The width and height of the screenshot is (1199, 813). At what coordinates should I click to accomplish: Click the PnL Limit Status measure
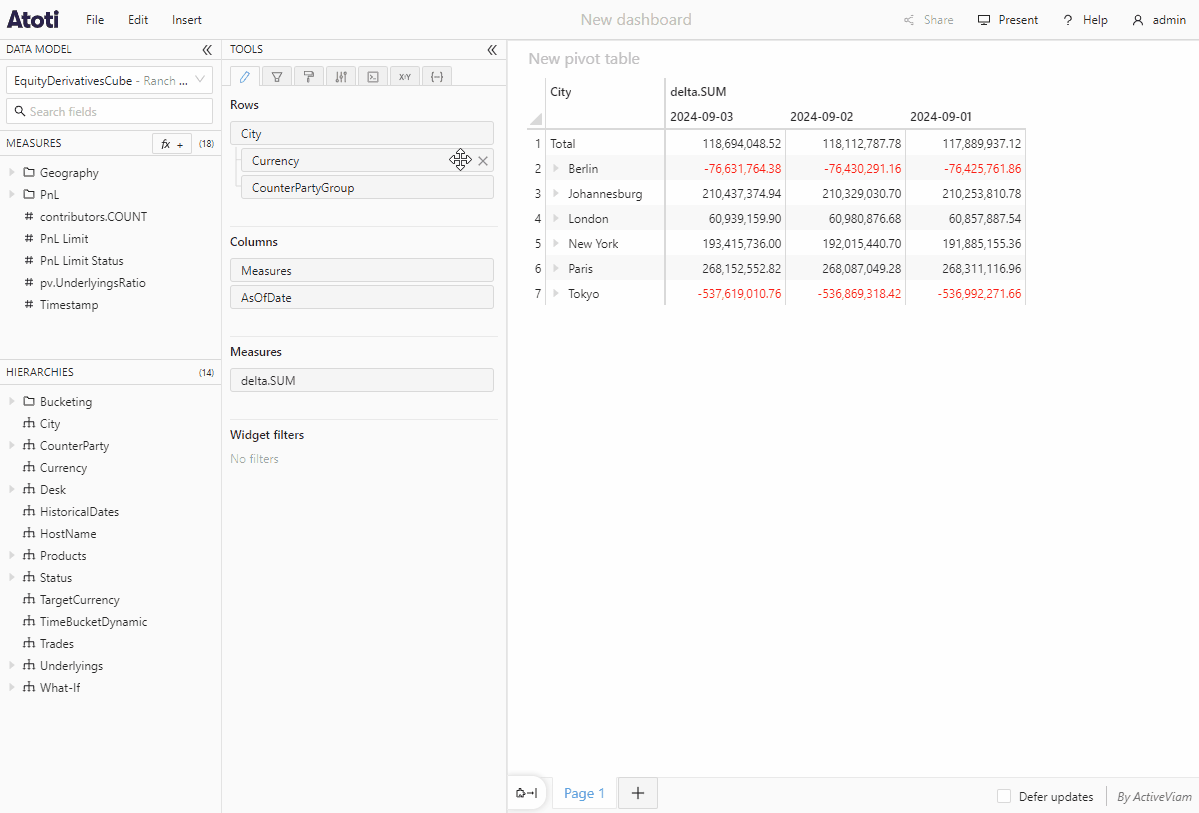[x=82, y=261]
